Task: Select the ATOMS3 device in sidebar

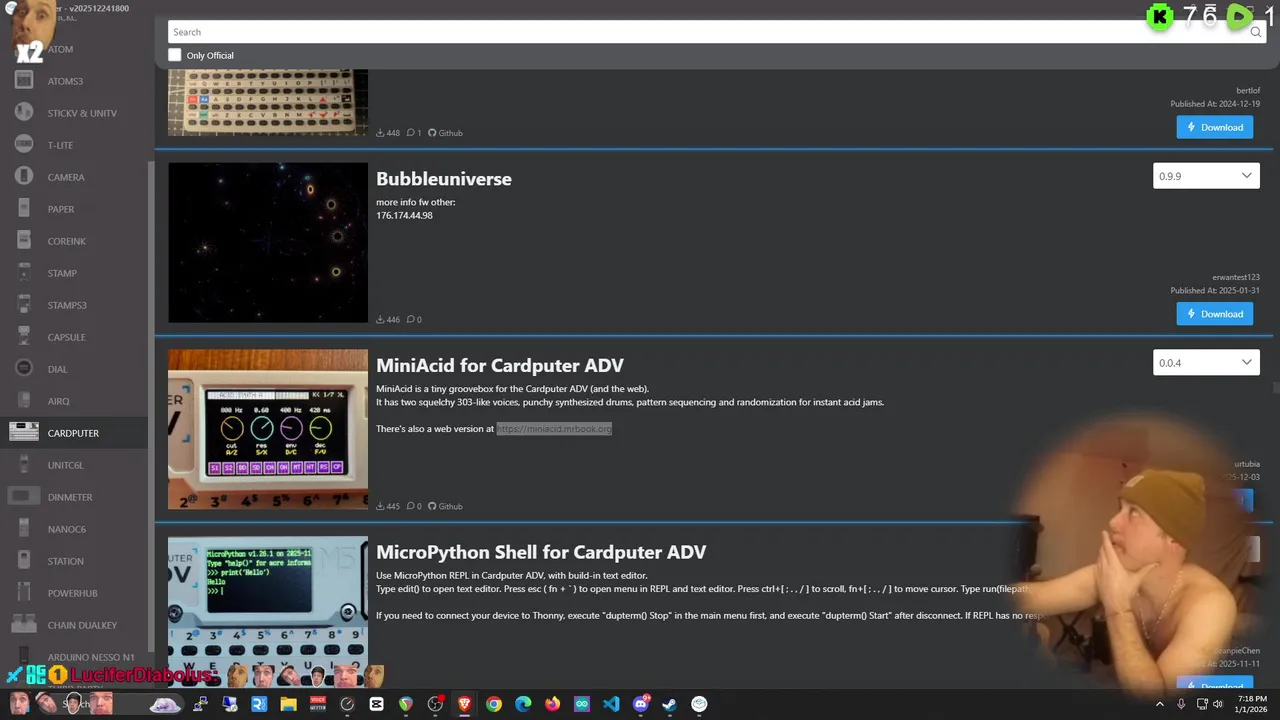Action: click(x=74, y=81)
